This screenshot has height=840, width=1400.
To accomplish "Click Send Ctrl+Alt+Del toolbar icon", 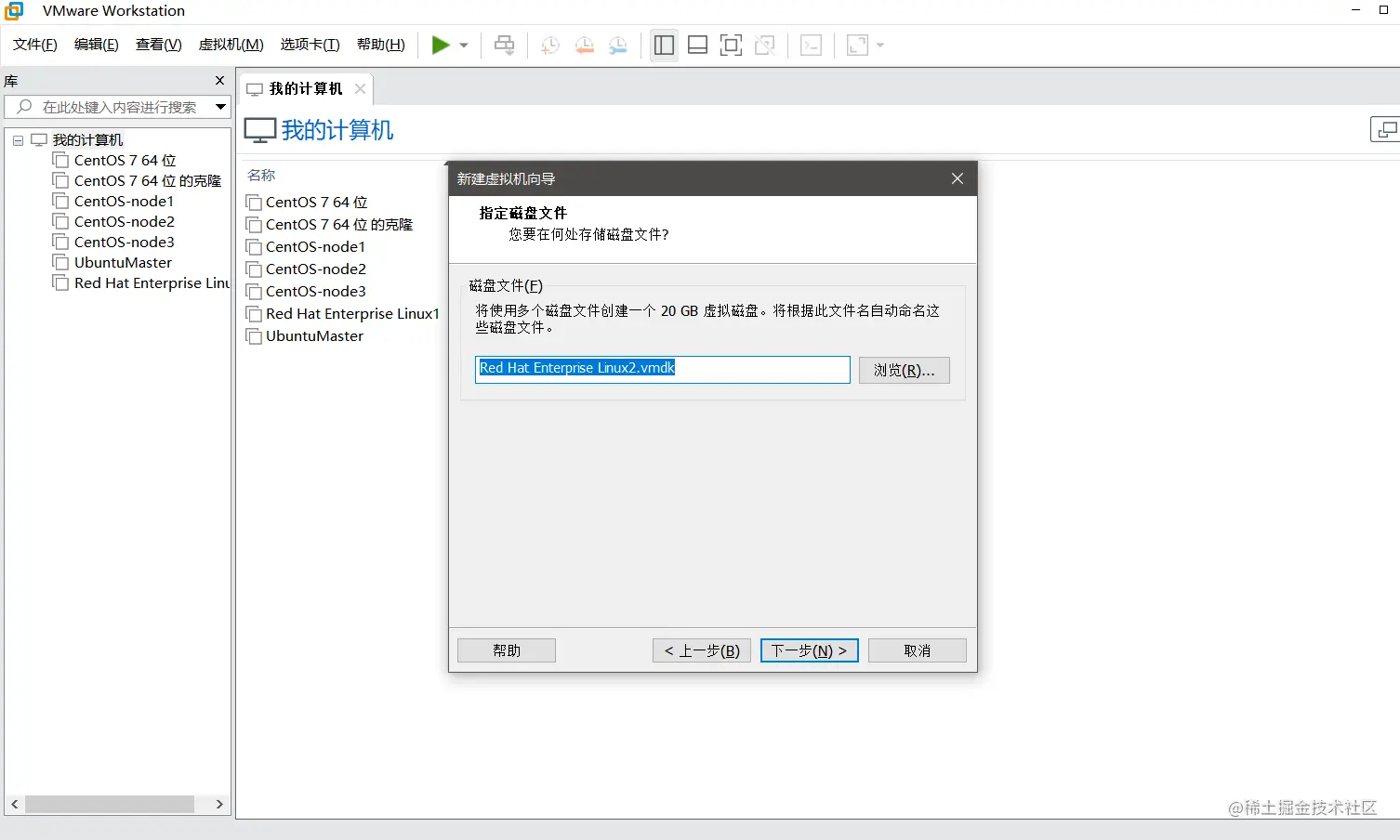I will 505,45.
